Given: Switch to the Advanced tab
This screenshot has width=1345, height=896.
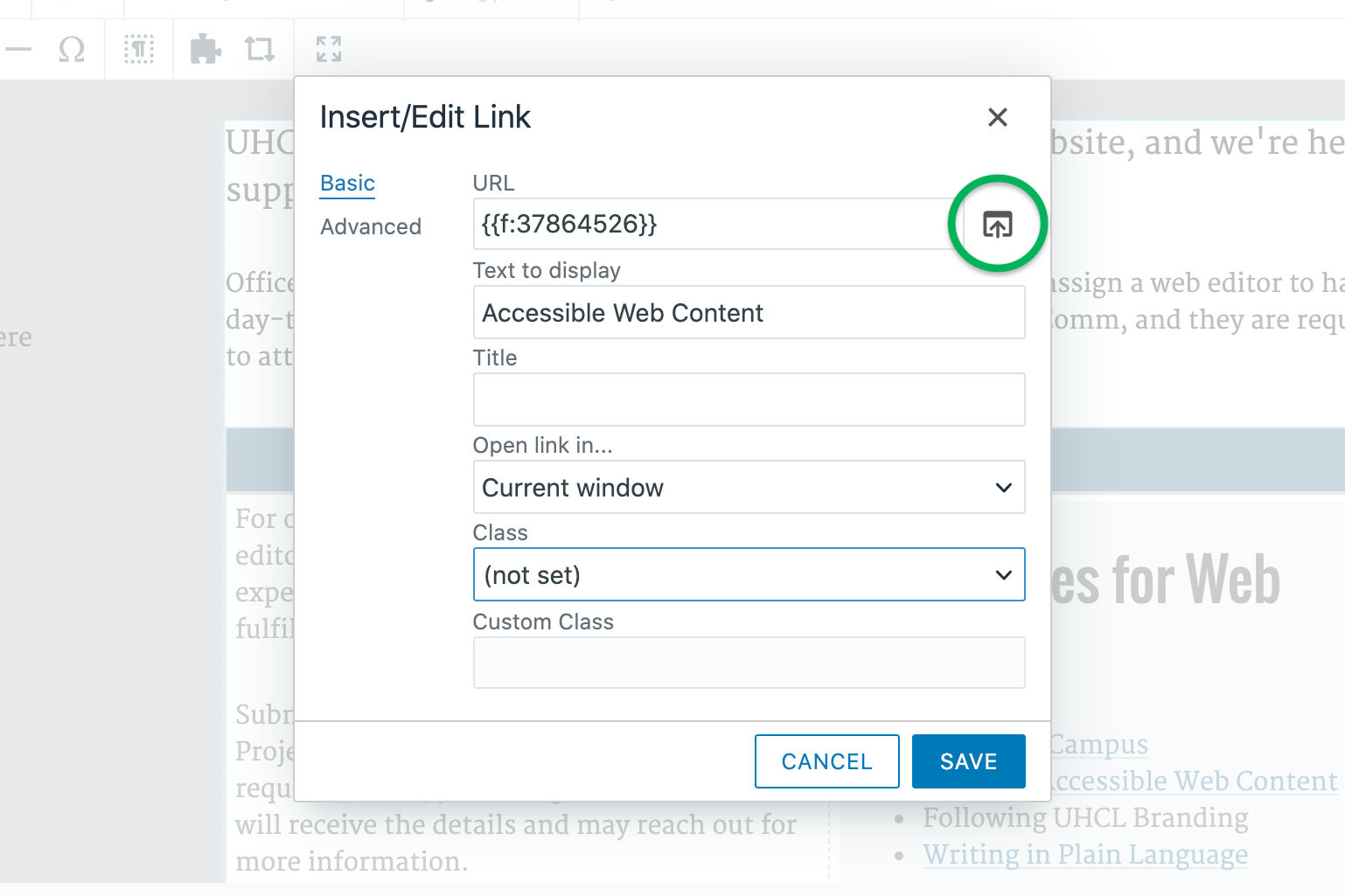Looking at the screenshot, I should [371, 226].
